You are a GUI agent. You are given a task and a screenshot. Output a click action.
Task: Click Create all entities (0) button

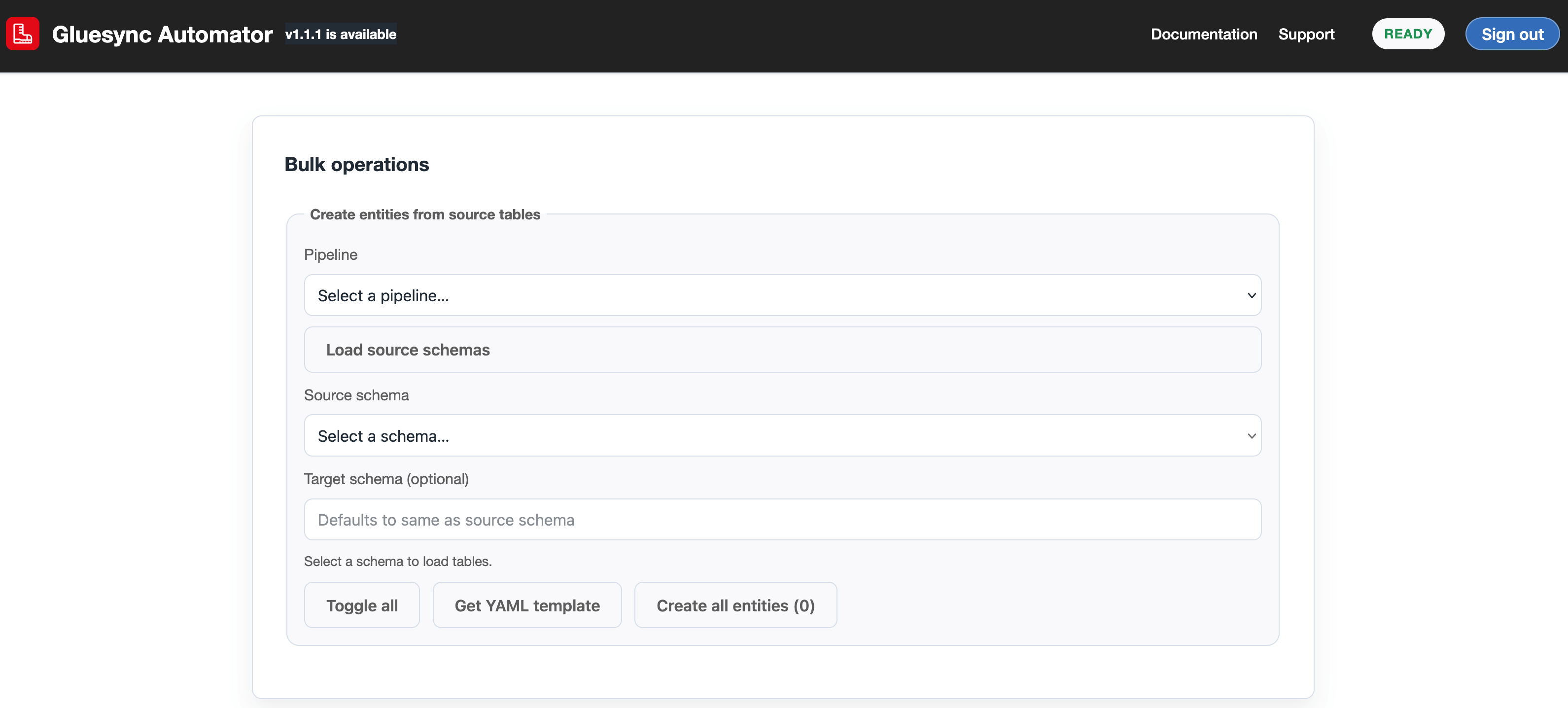pos(735,605)
